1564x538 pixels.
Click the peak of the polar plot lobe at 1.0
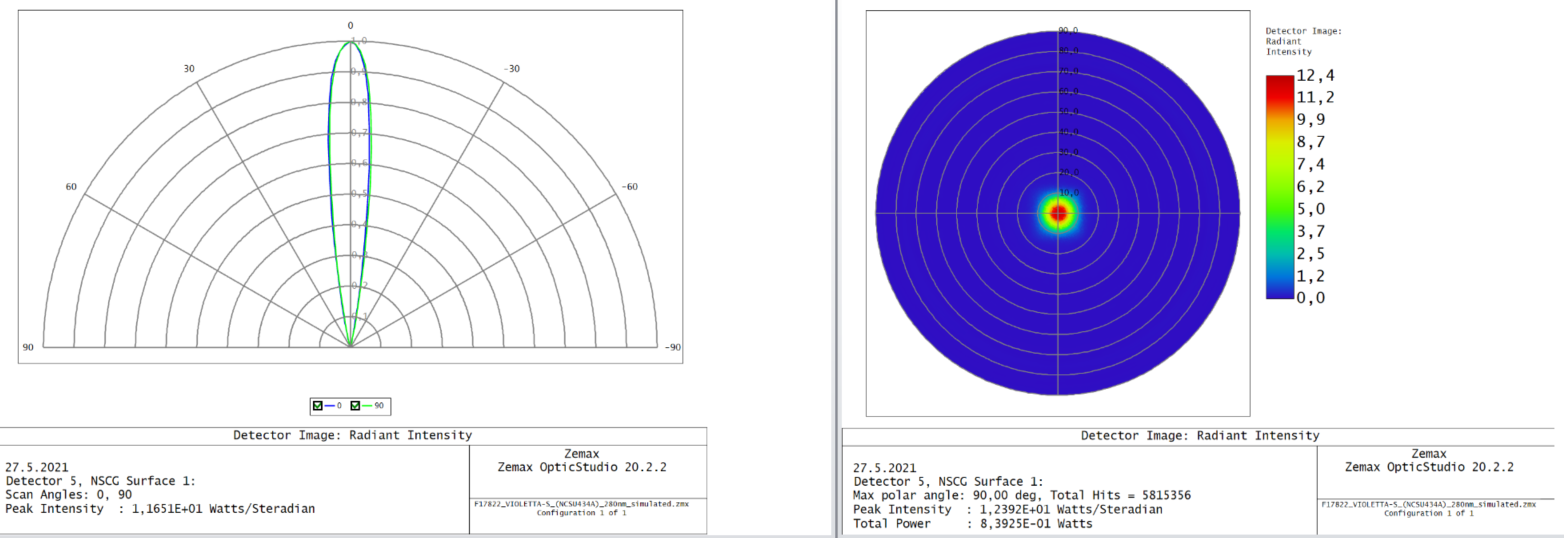coord(350,42)
